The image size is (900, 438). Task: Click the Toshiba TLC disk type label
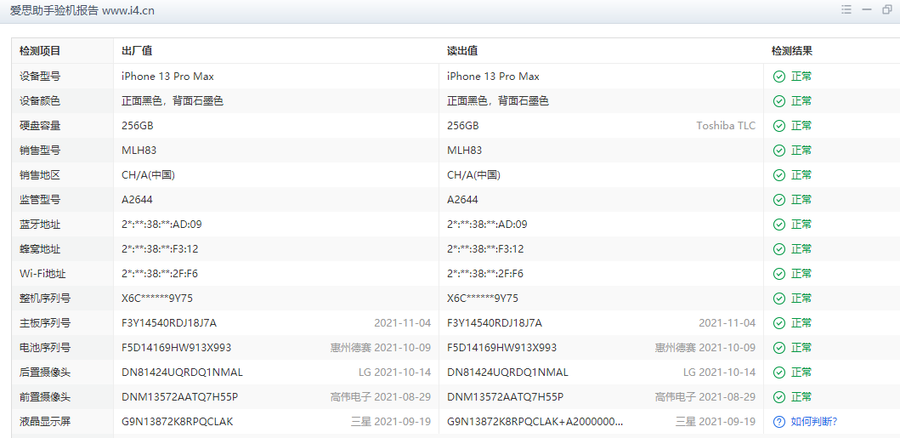click(726, 126)
